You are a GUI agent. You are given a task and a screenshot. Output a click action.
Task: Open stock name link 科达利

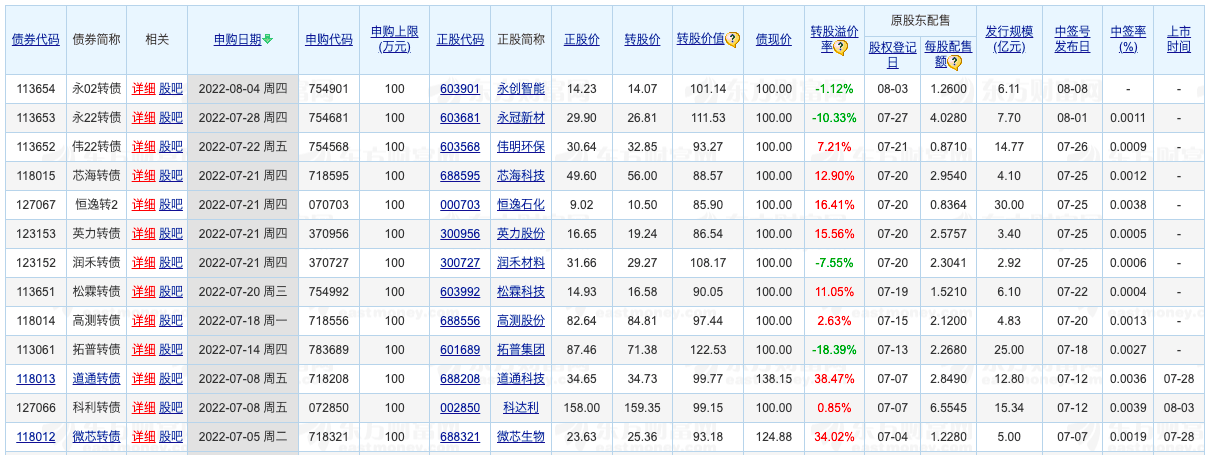(x=521, y=408)
